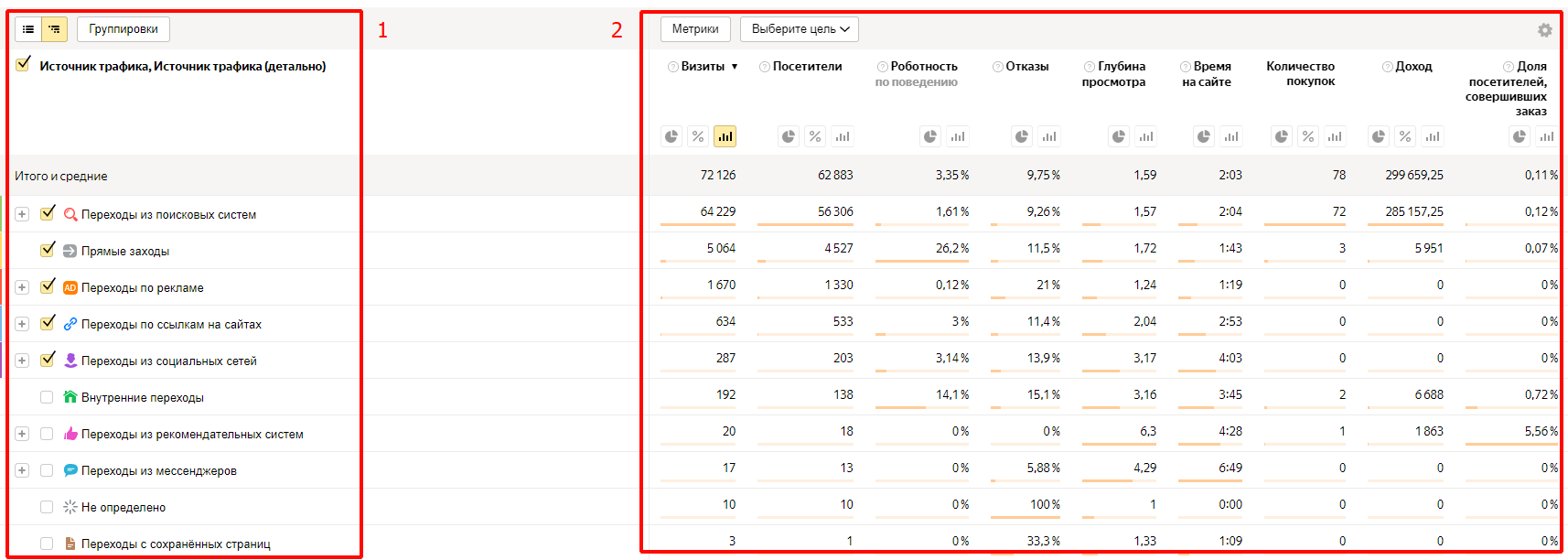Switch to flat list view icon
This screenshot has height=560, width=1568.
pos(28,29)
